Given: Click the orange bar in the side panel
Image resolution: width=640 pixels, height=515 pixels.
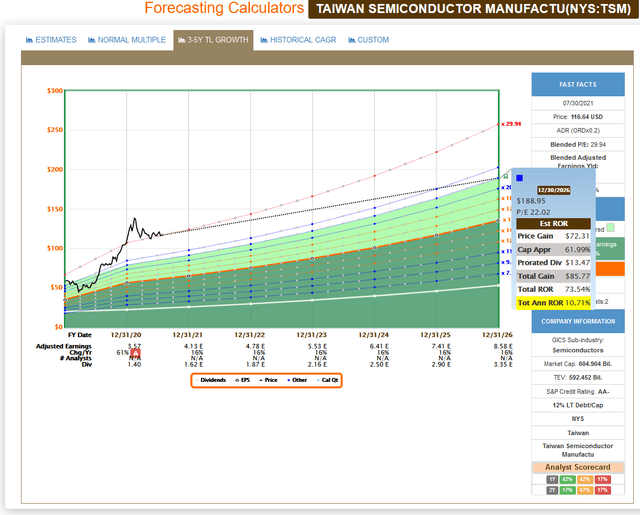Looking at the screenshot, I should coord(608,269).
